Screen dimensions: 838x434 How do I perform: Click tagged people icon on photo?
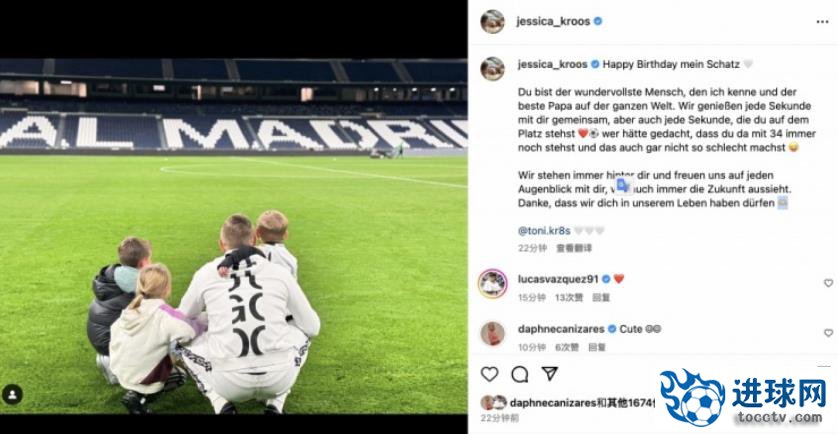click(x=12, y=395)
